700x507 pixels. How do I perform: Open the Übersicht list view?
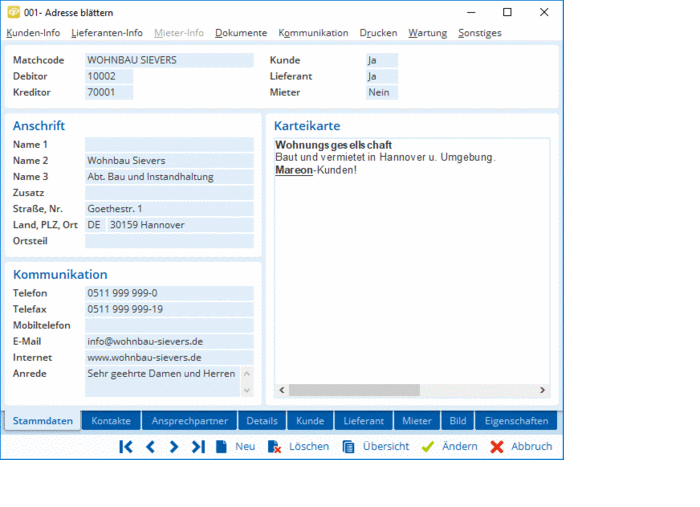(375, 447)
